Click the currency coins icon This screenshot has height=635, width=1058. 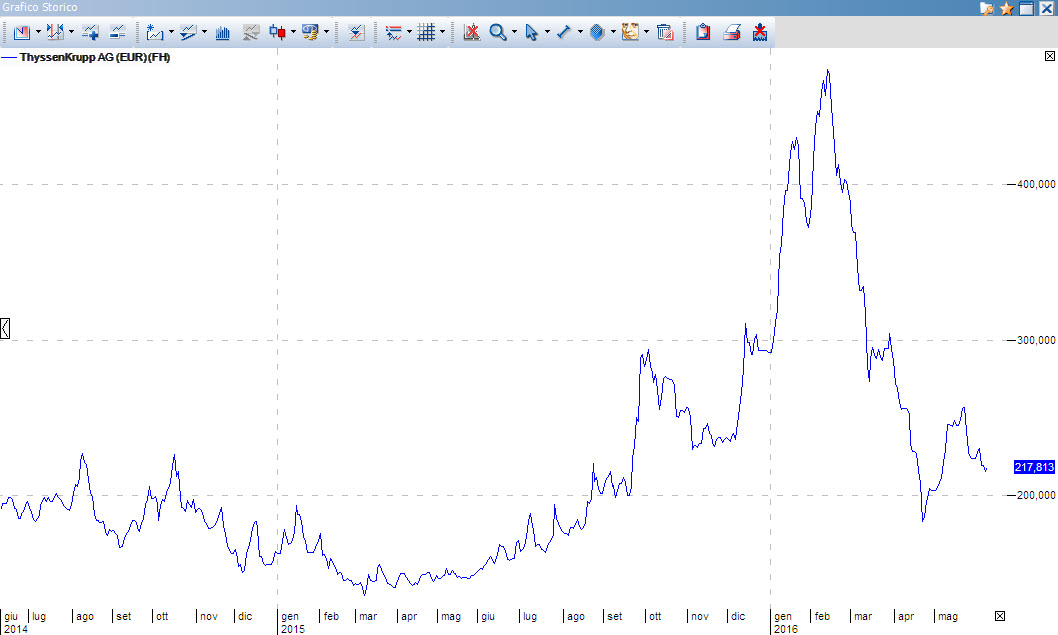pos(310,32)
